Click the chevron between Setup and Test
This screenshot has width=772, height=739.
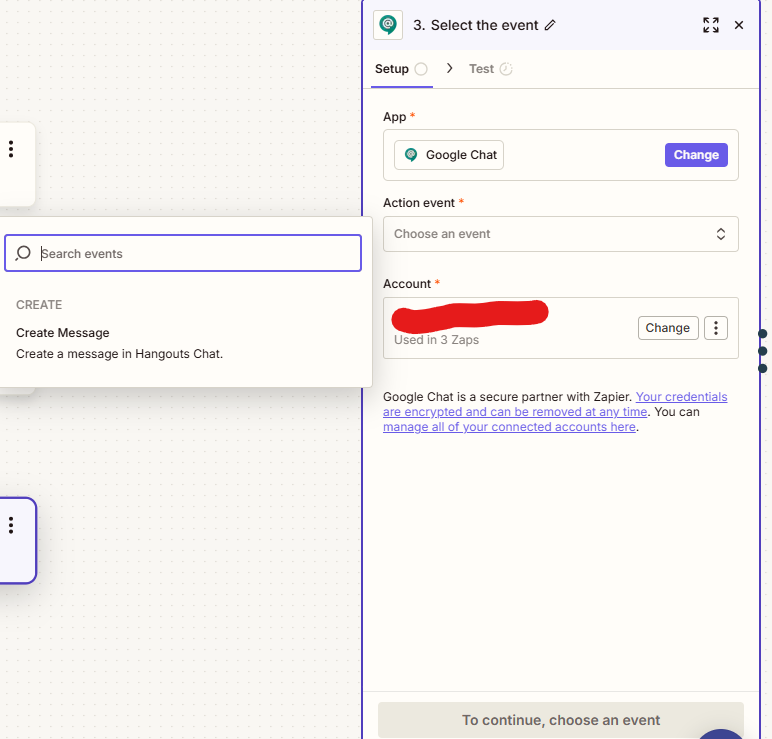tap(449, 69)
